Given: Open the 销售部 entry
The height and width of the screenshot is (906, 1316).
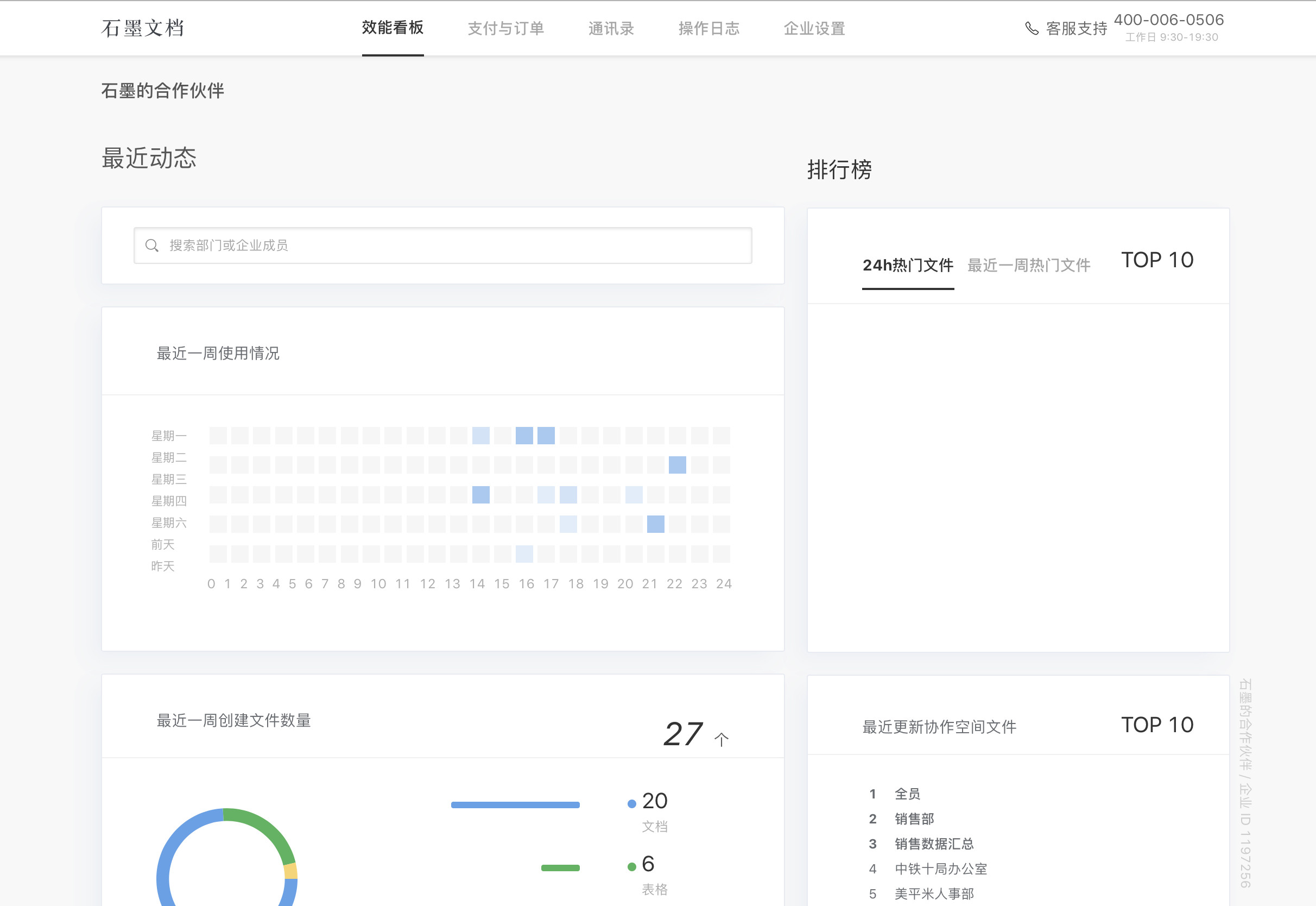Looking at the screenshot, I should click(x=914, y=819).
